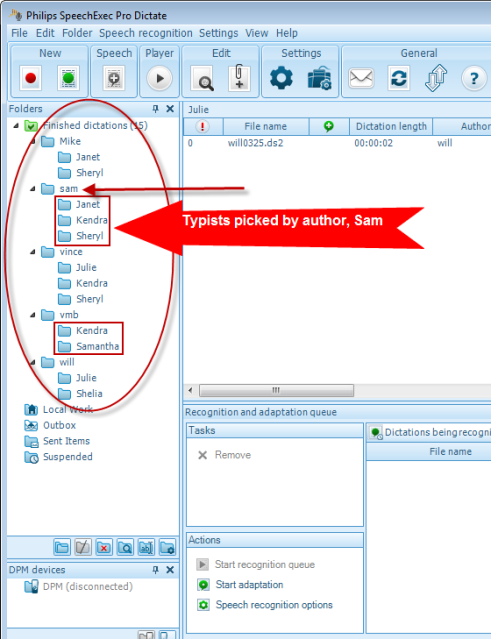491x639 pixels.
Task: Click the Player play button
Action: (x=159, y=78)
